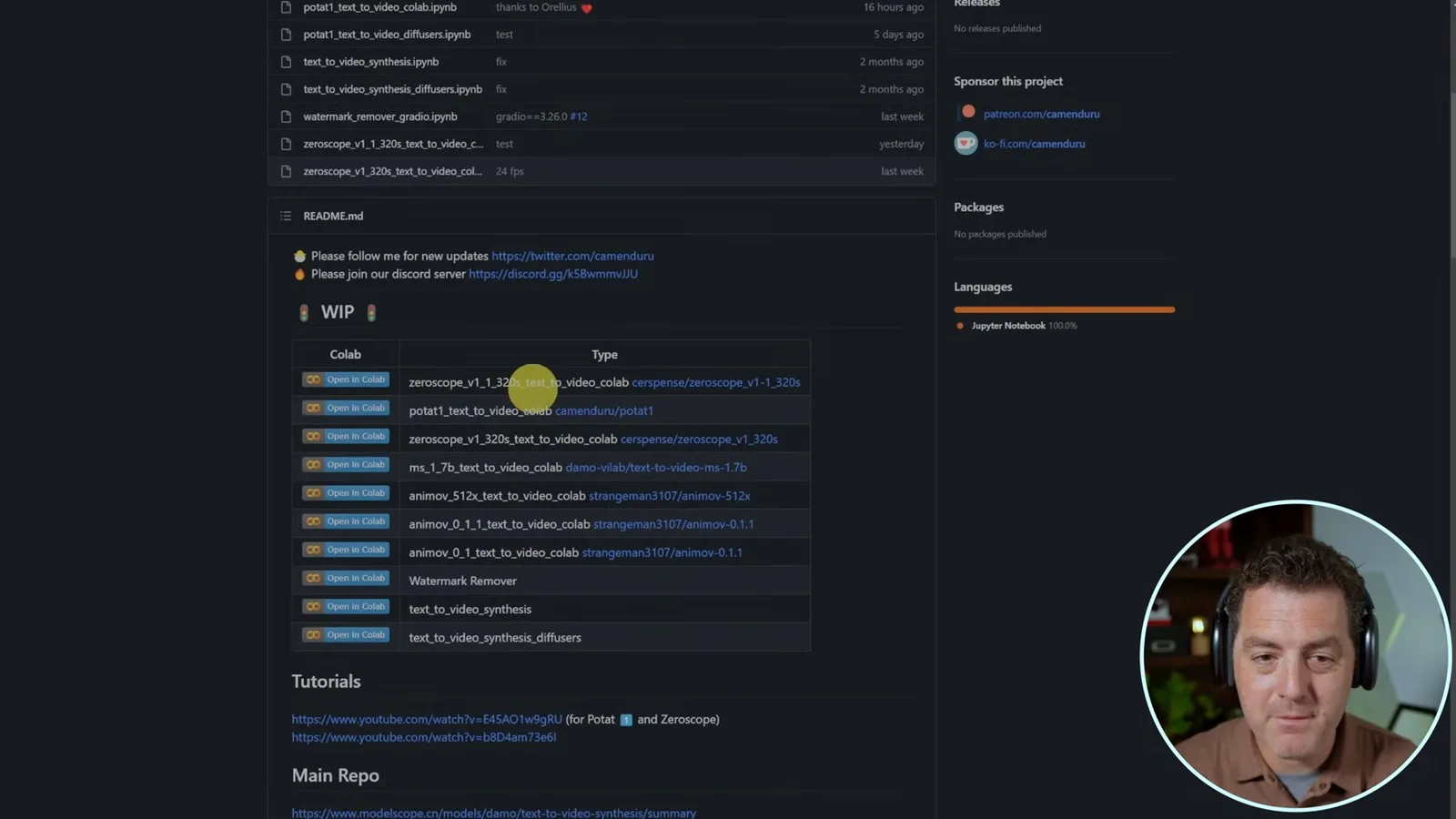This screenshot has height=819, width=1456.
Task: Open camenduru/potat1 model link
Action: [604, 410]
